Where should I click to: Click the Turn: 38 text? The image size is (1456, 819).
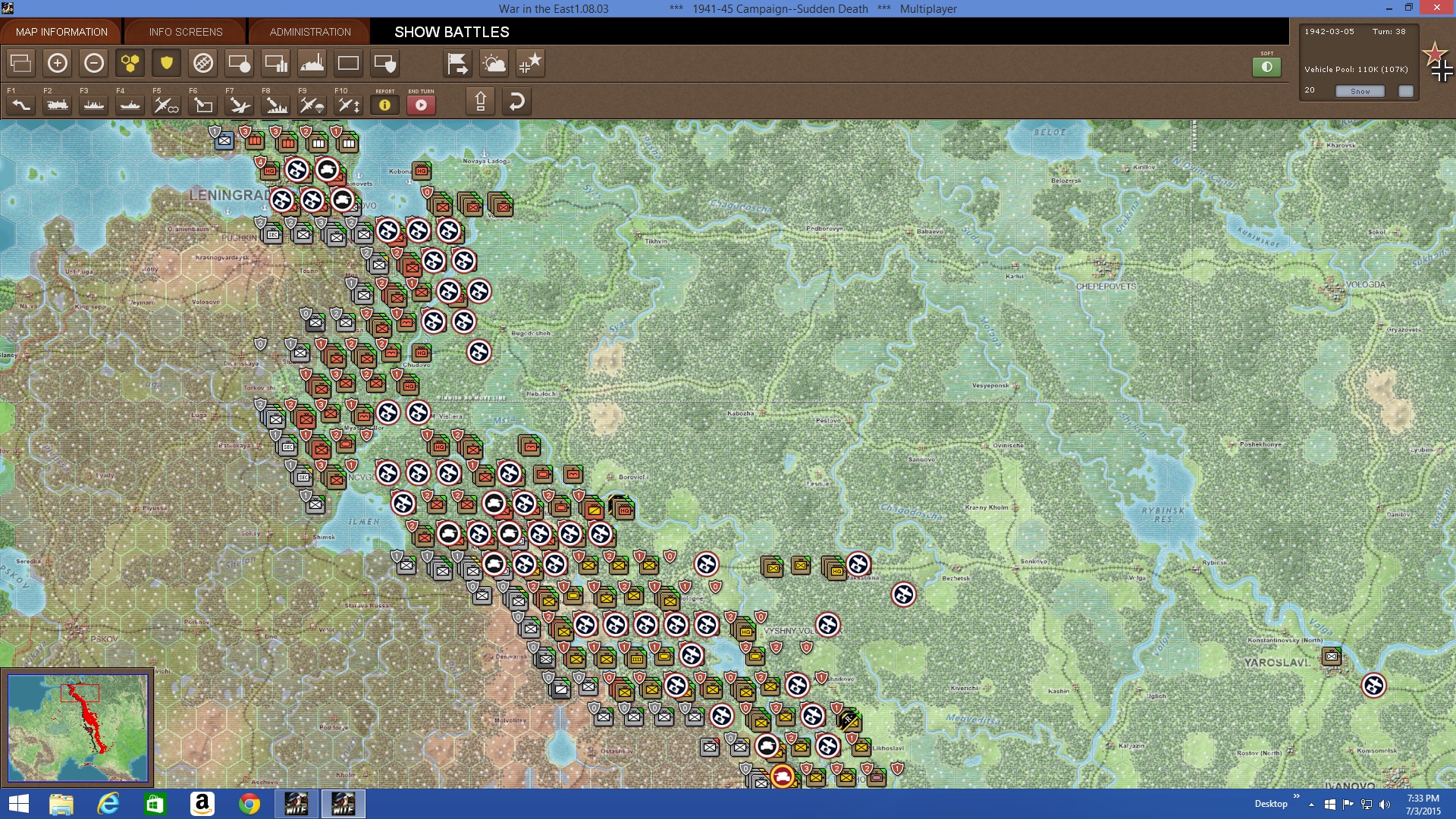point(1389,31)
